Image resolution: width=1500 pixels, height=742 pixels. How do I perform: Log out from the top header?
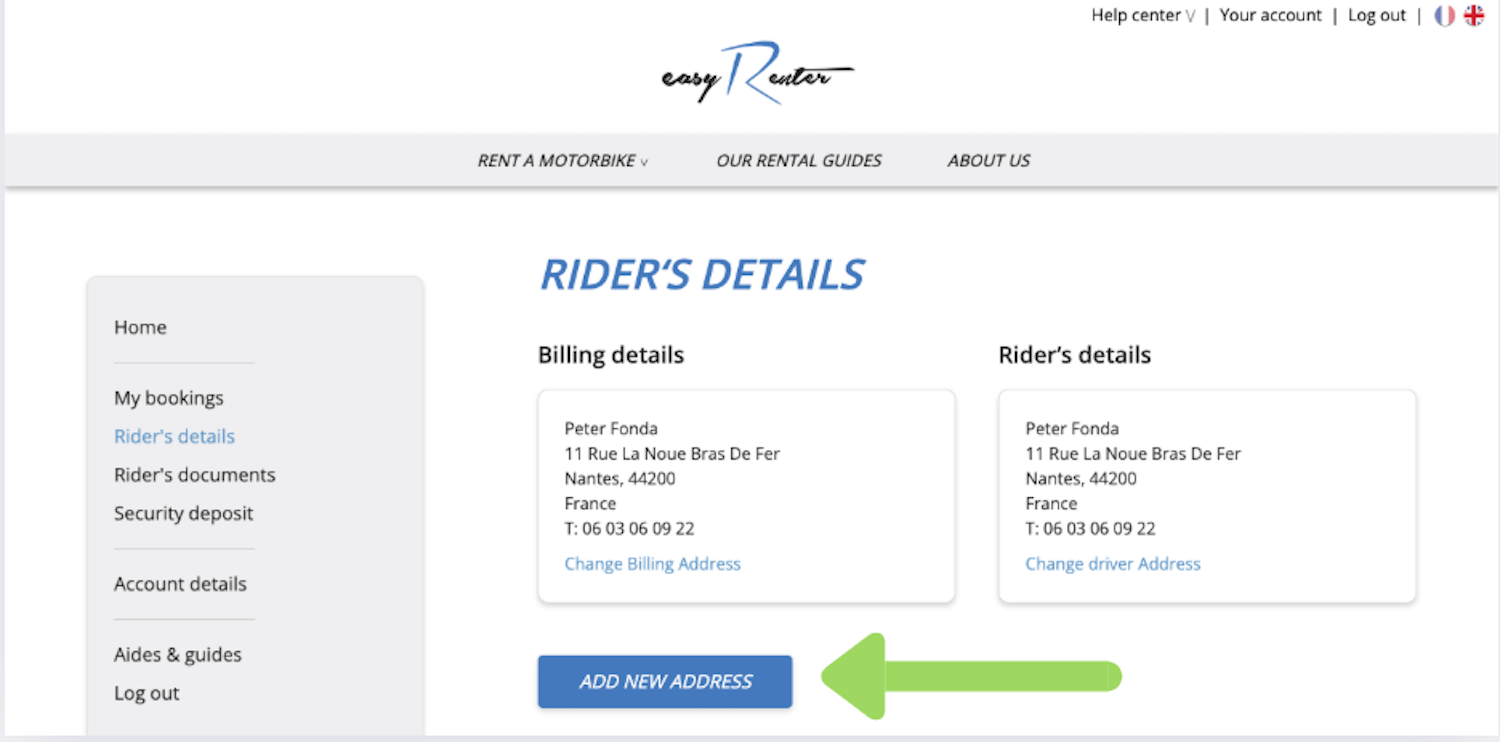pos(1377,16)
